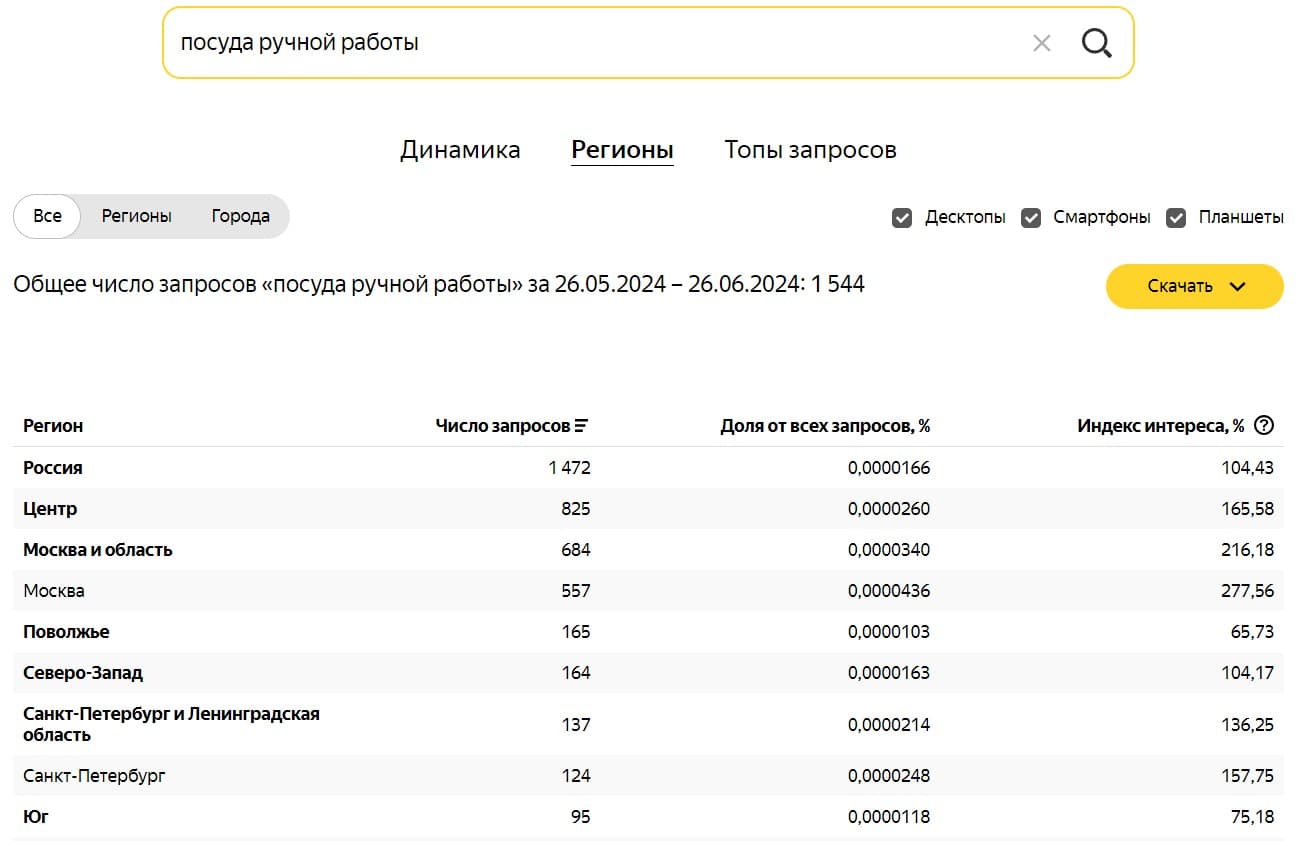
Task: Click sort icon next to Число запросов
Action: click(581, 426)
